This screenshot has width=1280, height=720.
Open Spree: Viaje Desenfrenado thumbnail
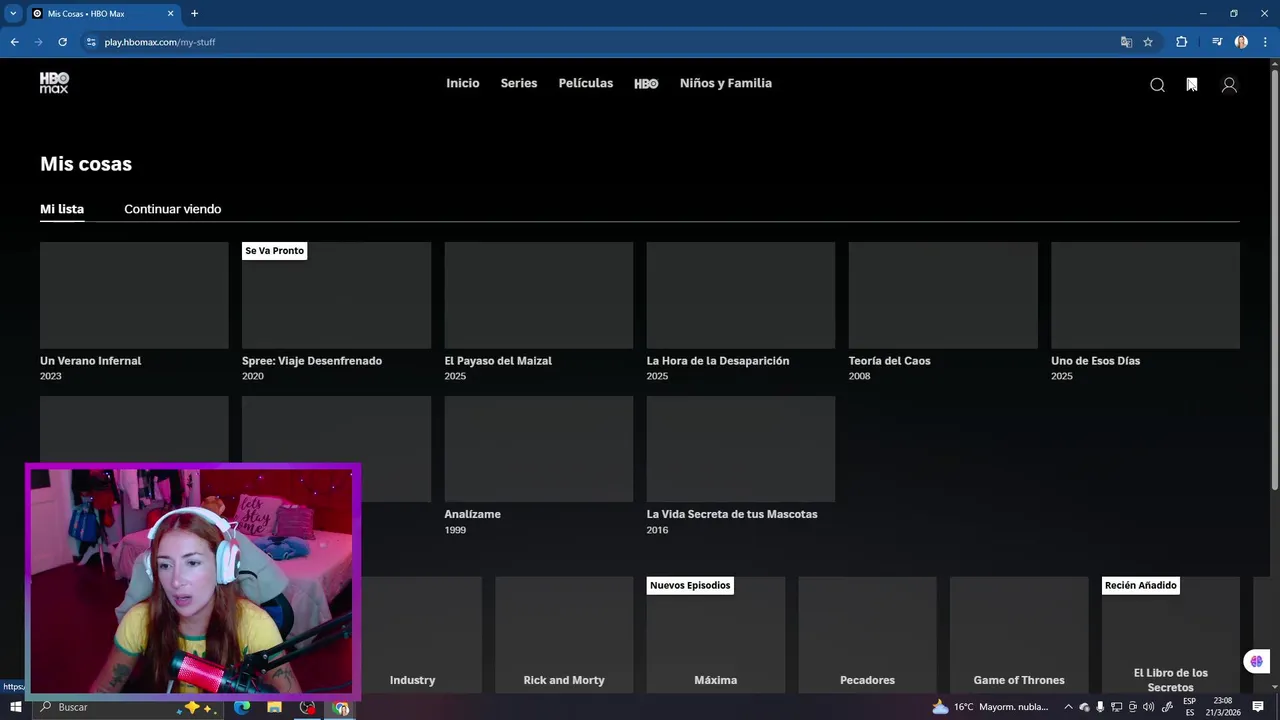pyautogui.click(x=336, y=295)
